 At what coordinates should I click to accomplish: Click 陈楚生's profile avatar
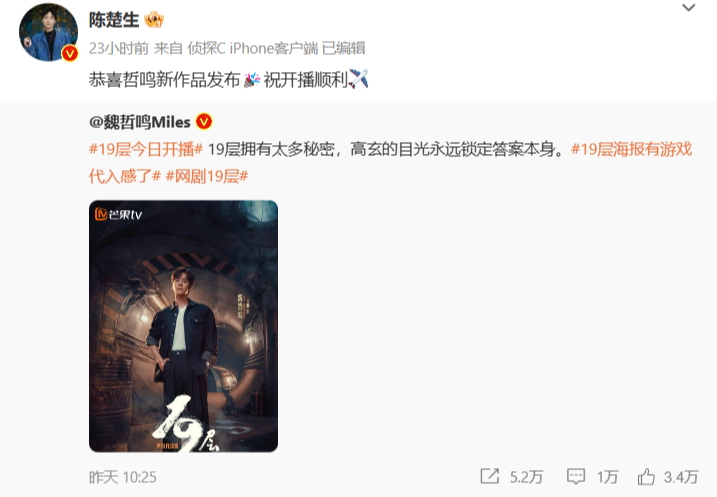point(48,32)
